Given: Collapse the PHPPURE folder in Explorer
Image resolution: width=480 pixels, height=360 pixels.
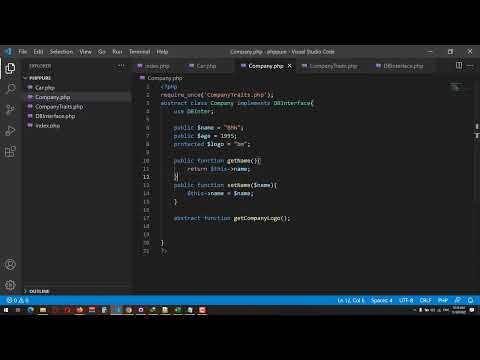Looking at the screenshot, I should pyautogui.click(x=40, y=78).
